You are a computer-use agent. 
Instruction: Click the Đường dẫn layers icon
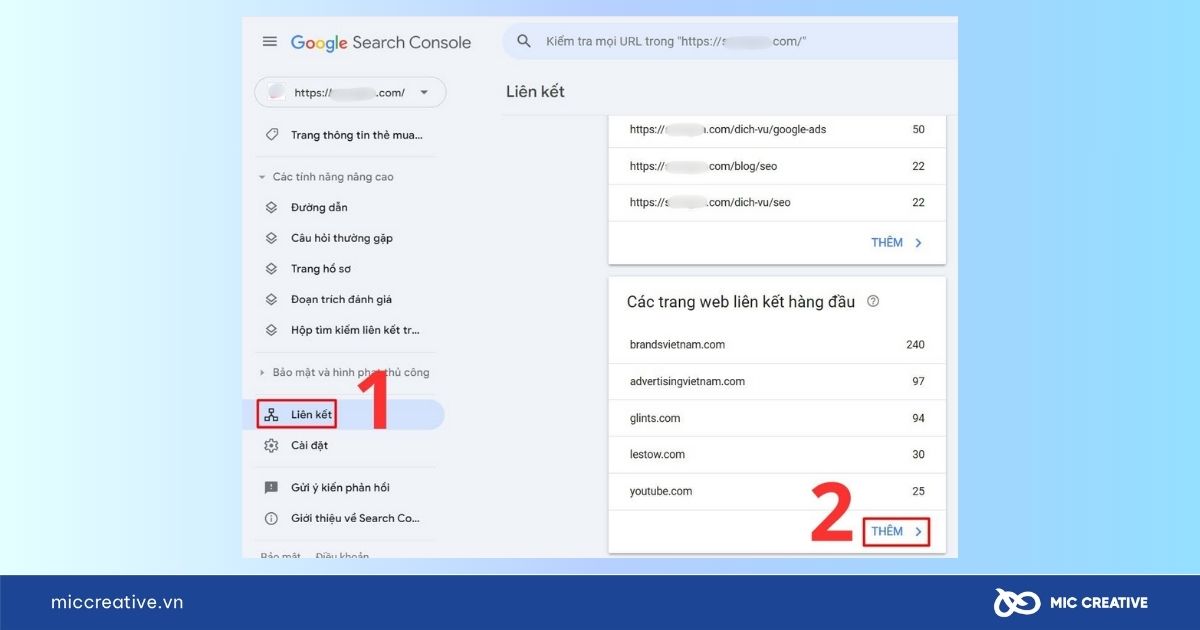(x=271, y=208)
